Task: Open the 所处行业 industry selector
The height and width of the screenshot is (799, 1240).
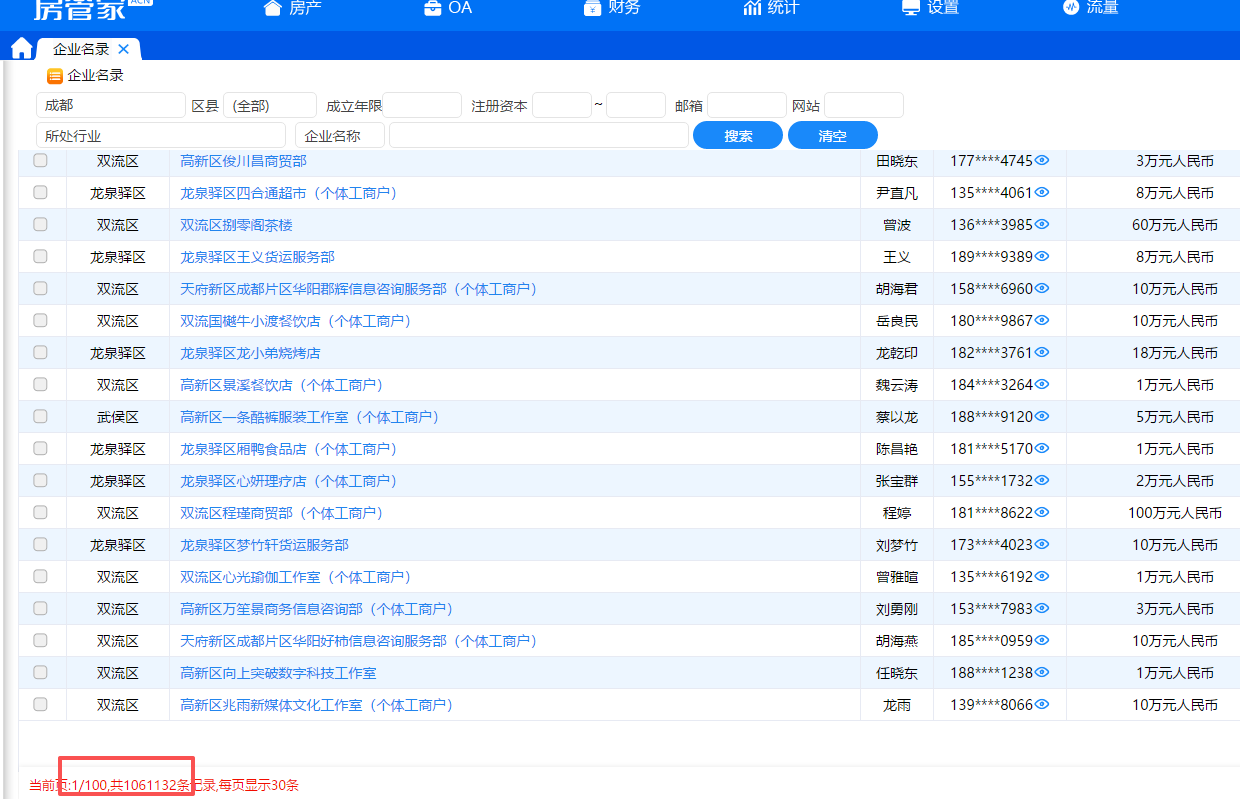Action: coord(160,136)
